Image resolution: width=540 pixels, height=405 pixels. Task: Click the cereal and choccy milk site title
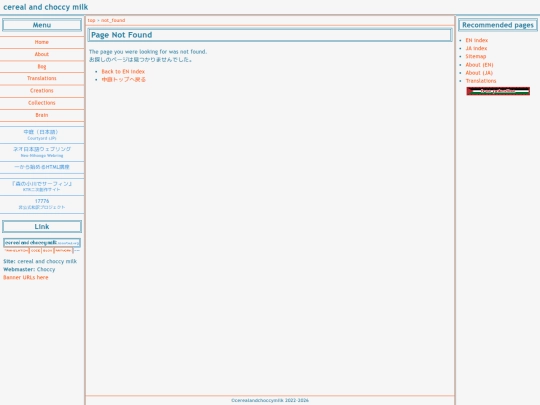click(45, 7)
